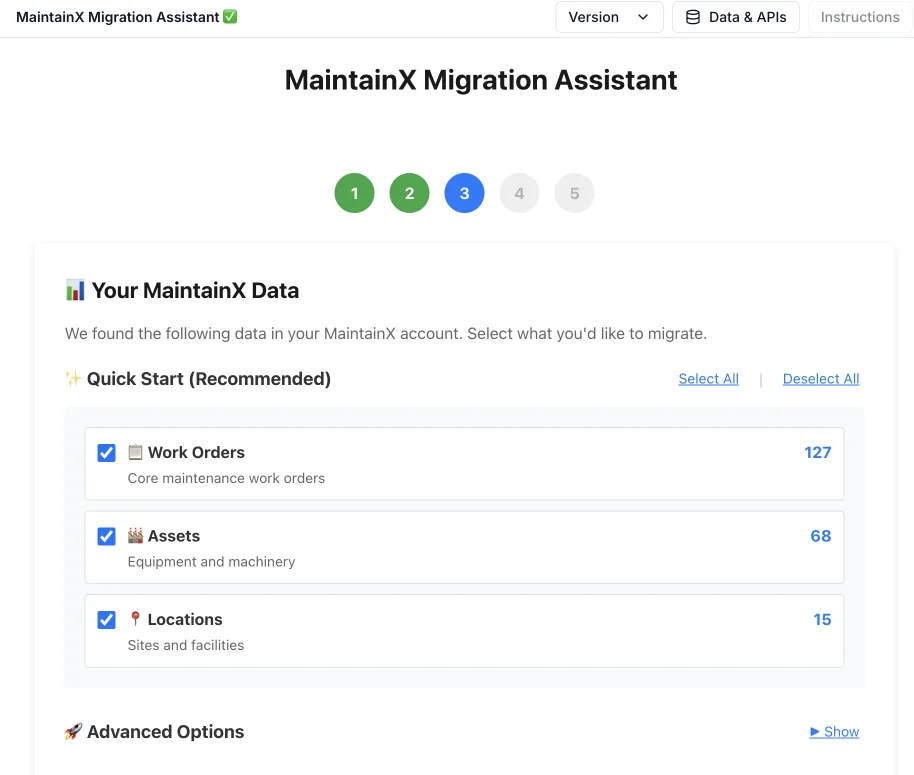Image resolution: width=914 pixels, height=775 pixels.
Task: Click the rocket icon by Advanced Options
Action: coord(73,732)
